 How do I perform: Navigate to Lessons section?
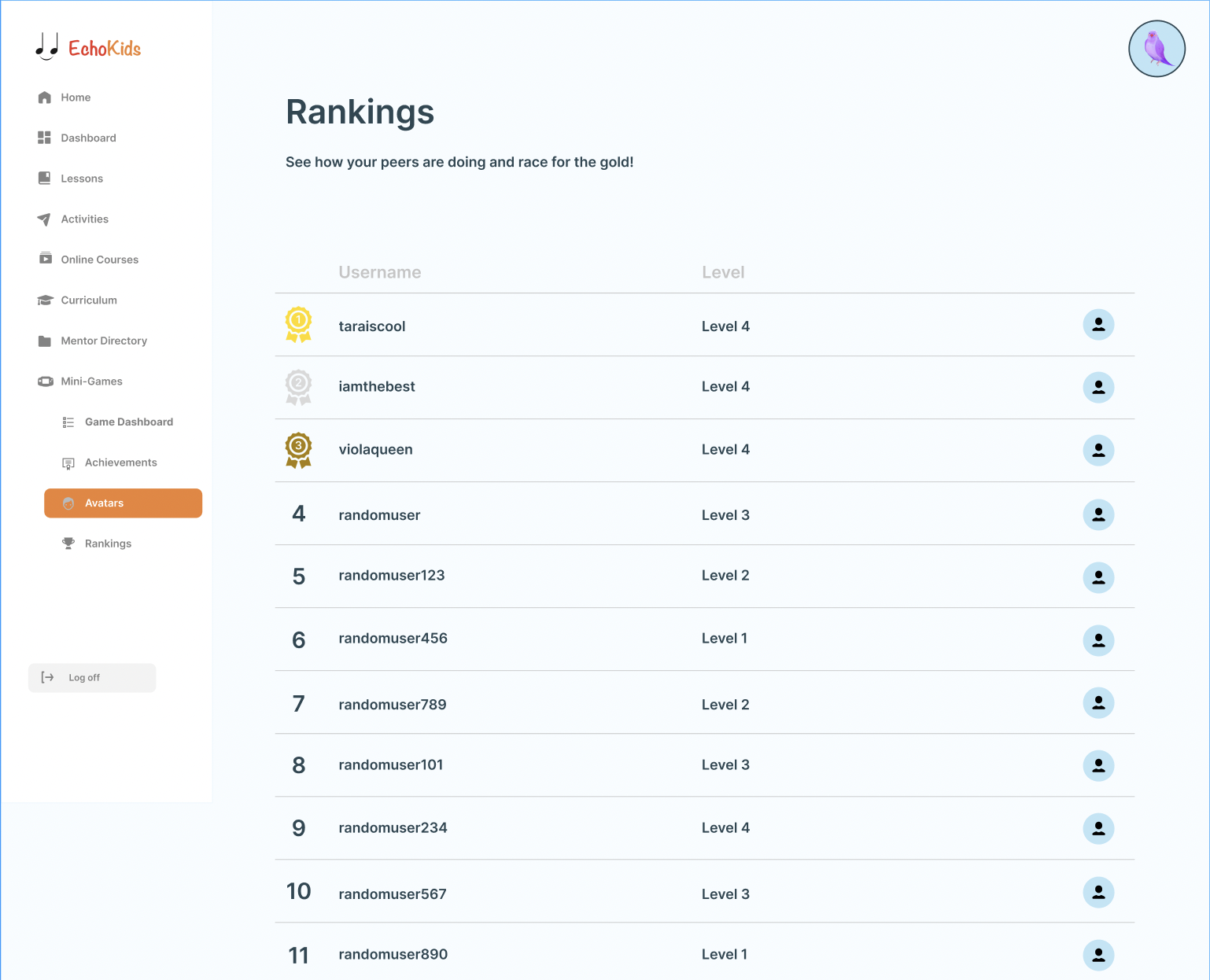82,179
